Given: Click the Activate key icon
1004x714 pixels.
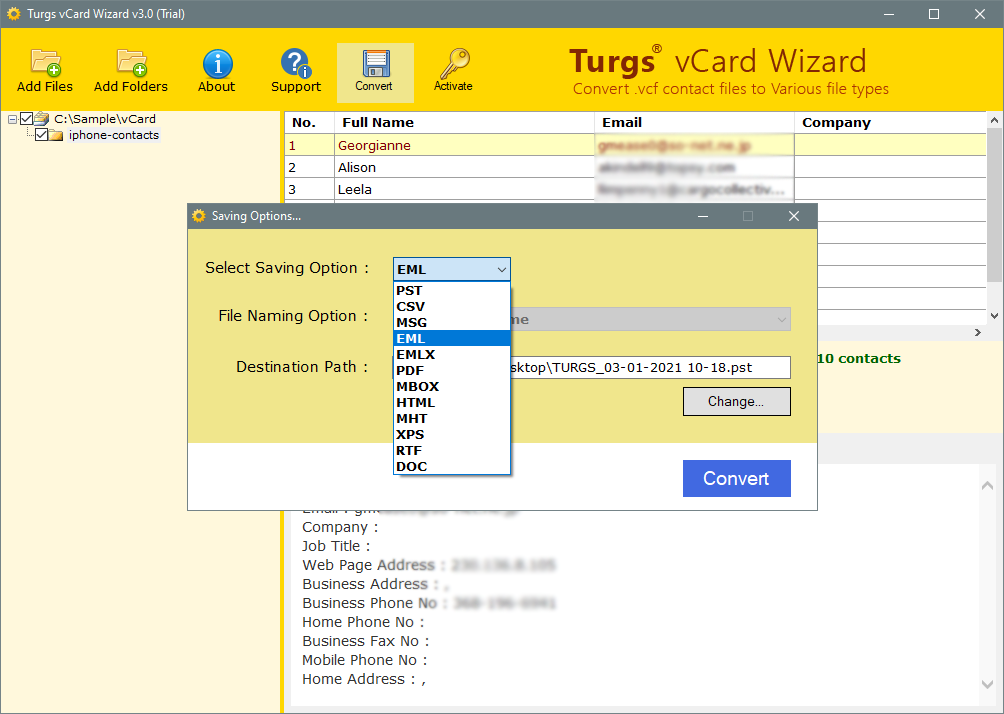Looking at the screenshot, I should (x=453, y=63).
